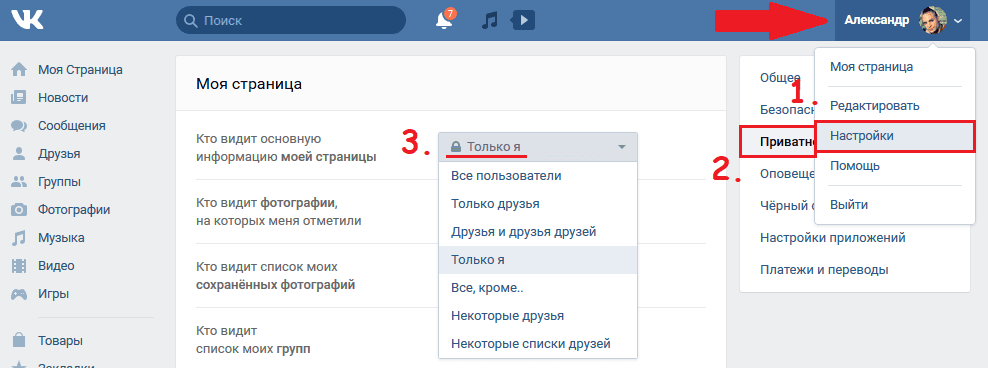Click the VK logo

(x=27, y=20)
